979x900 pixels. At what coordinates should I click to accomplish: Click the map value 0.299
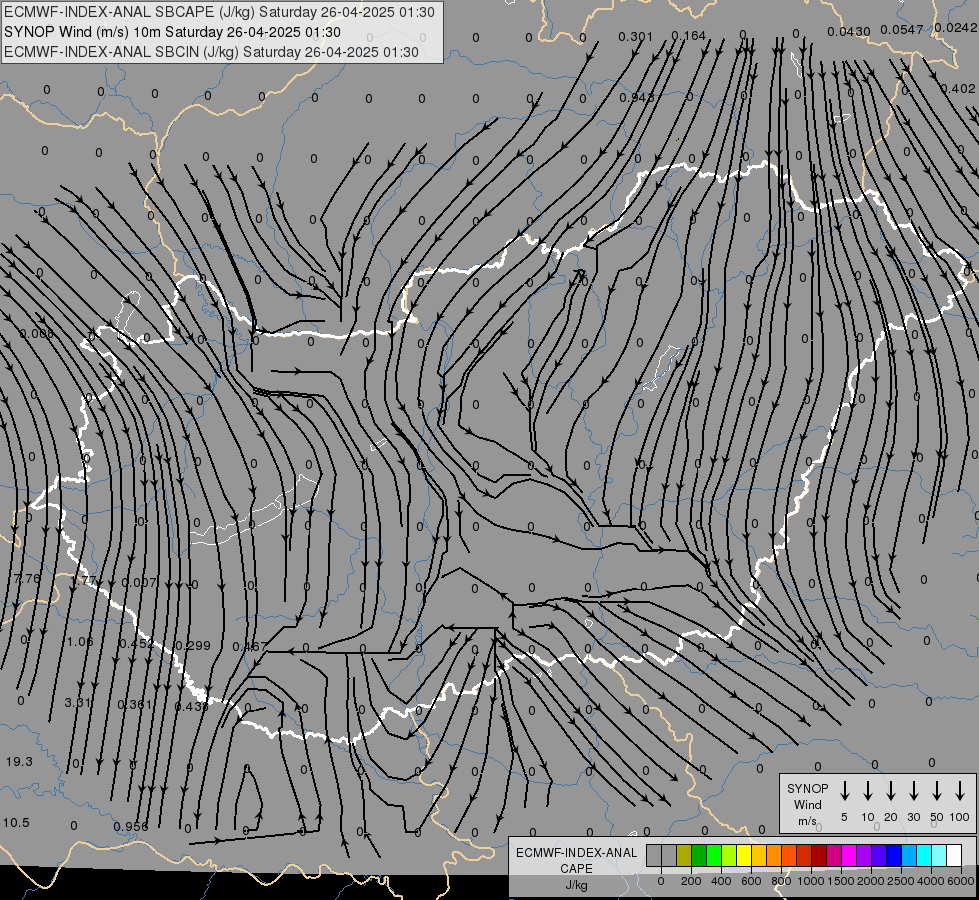tap(193, 645)
